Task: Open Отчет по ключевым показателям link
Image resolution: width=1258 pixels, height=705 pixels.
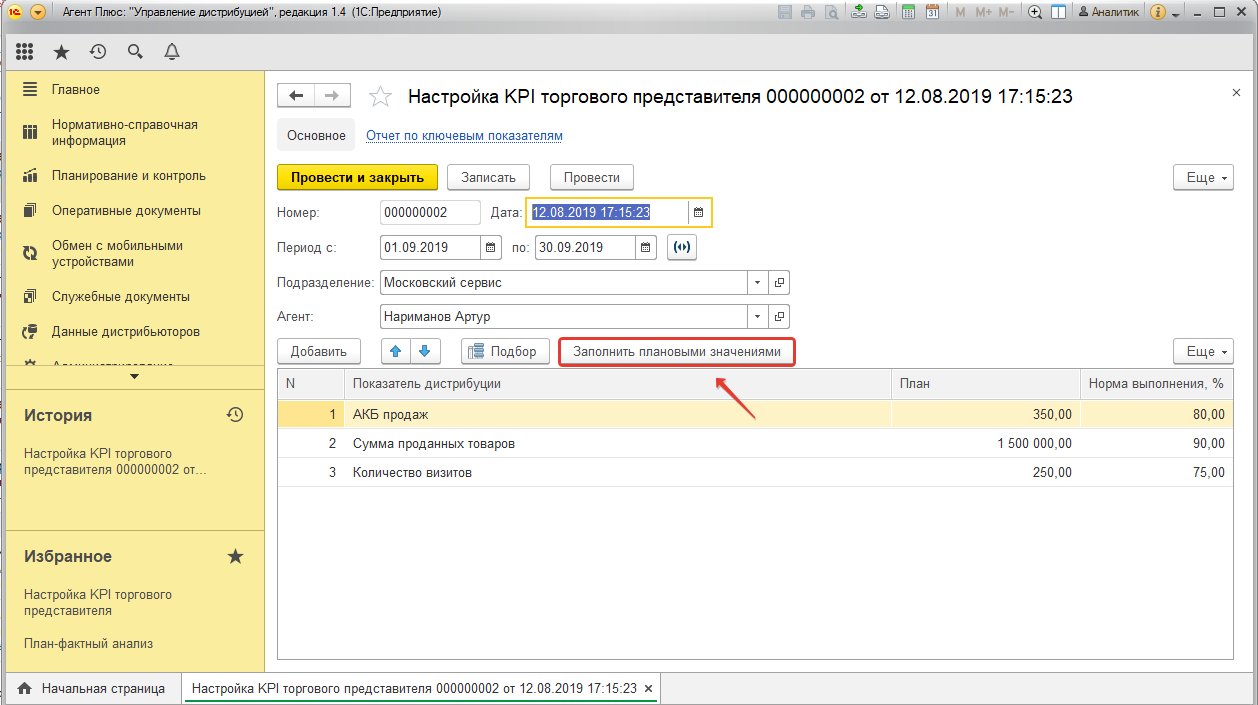Action: coord(464,135)
